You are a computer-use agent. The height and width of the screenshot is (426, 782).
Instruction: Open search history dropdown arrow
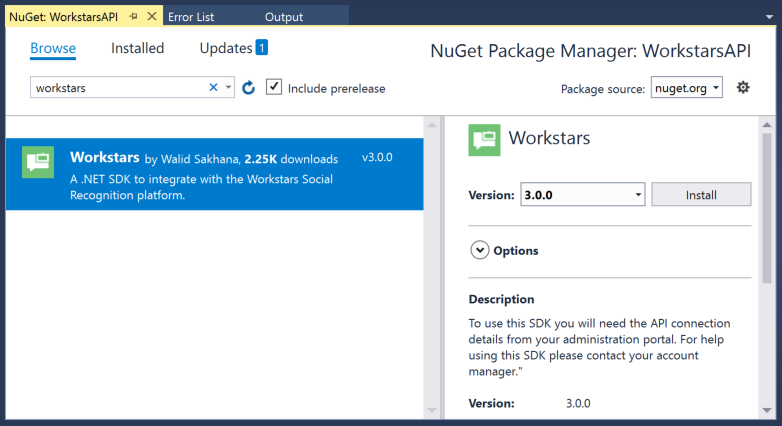coord(228,87)
